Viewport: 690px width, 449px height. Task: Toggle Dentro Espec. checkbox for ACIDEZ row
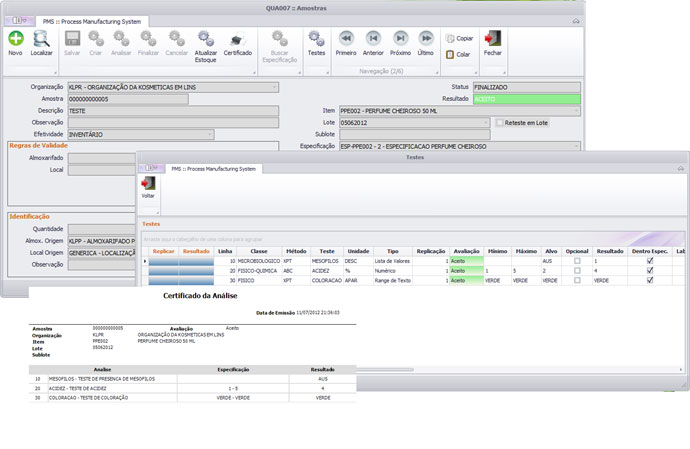click(650, 271)
